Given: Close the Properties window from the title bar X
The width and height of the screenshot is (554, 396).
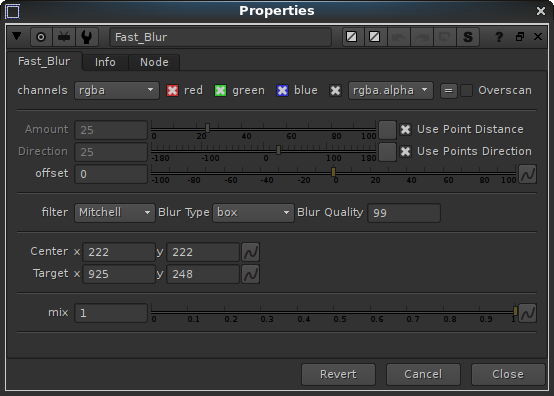Looking at the screenshot, I should [x=541, y=11].
